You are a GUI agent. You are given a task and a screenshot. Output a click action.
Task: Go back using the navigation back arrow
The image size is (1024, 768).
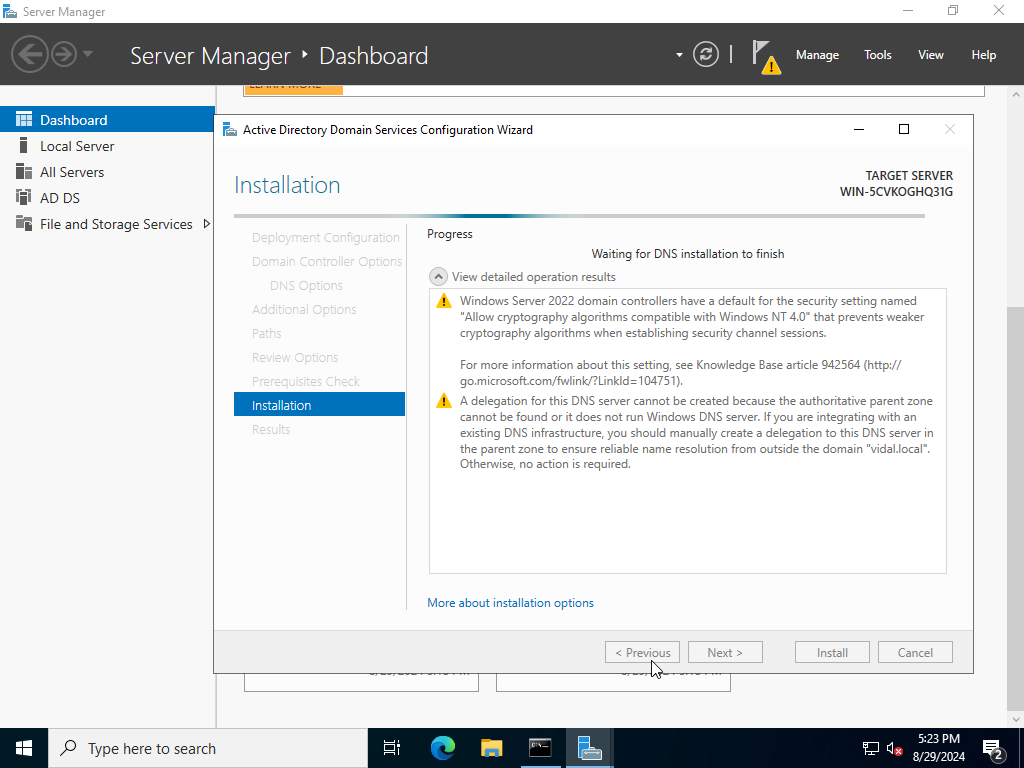click(x=29, y=54)
